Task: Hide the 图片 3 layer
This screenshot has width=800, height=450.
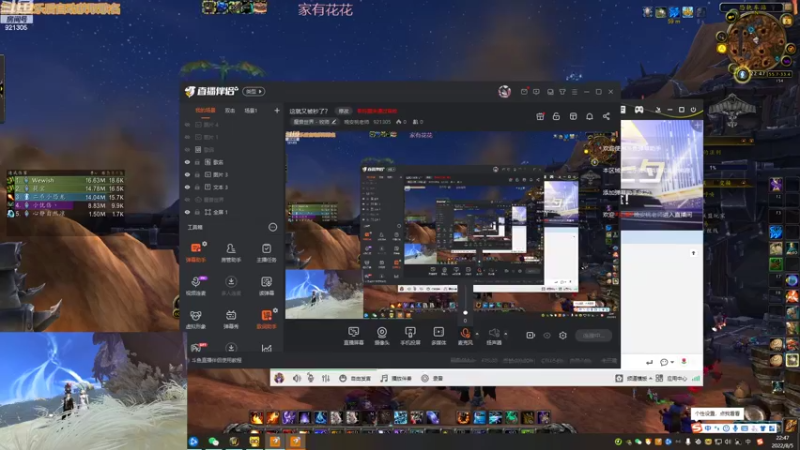Action: 187,174
